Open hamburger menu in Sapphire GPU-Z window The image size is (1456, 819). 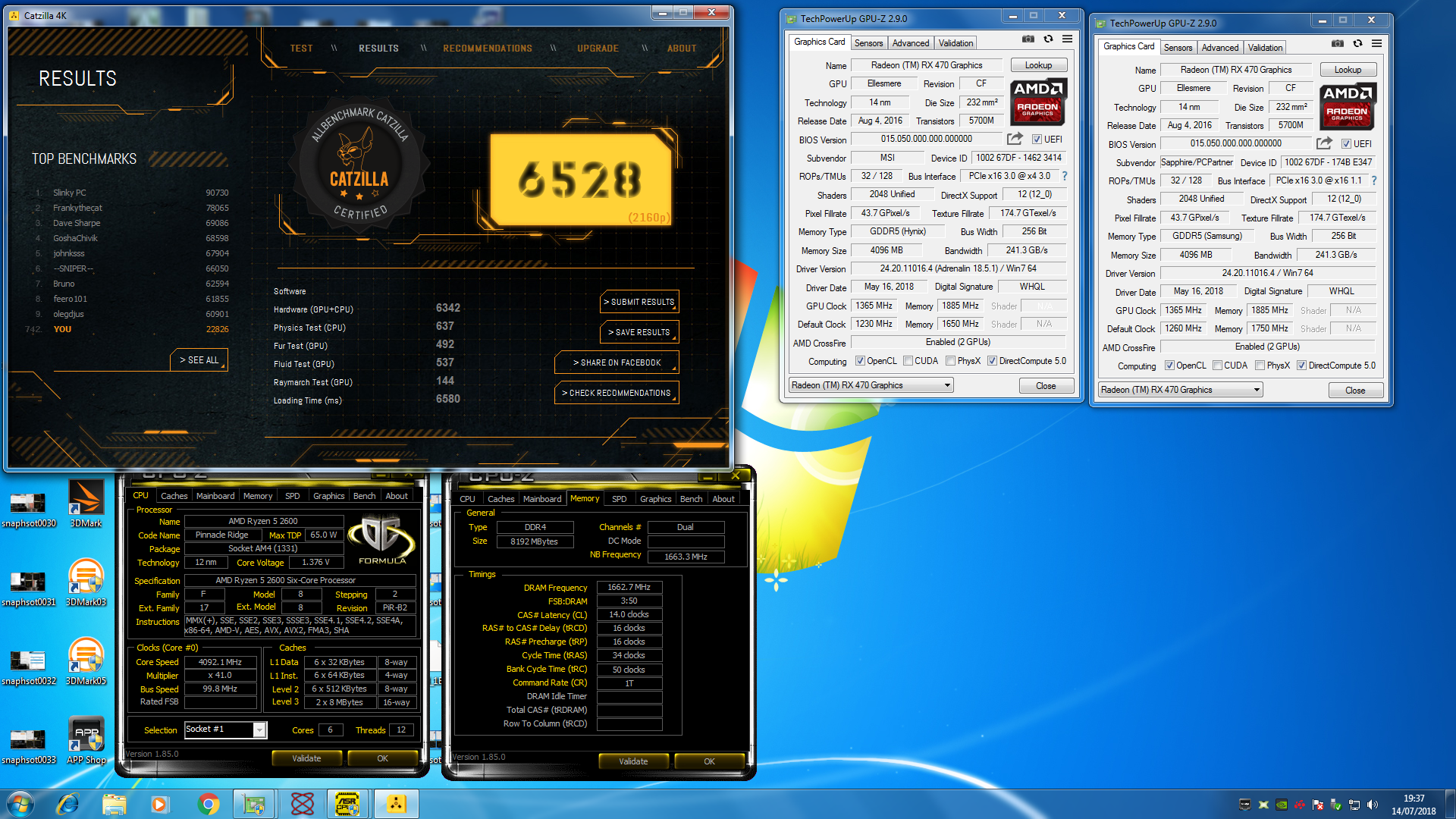point(1376,44)
